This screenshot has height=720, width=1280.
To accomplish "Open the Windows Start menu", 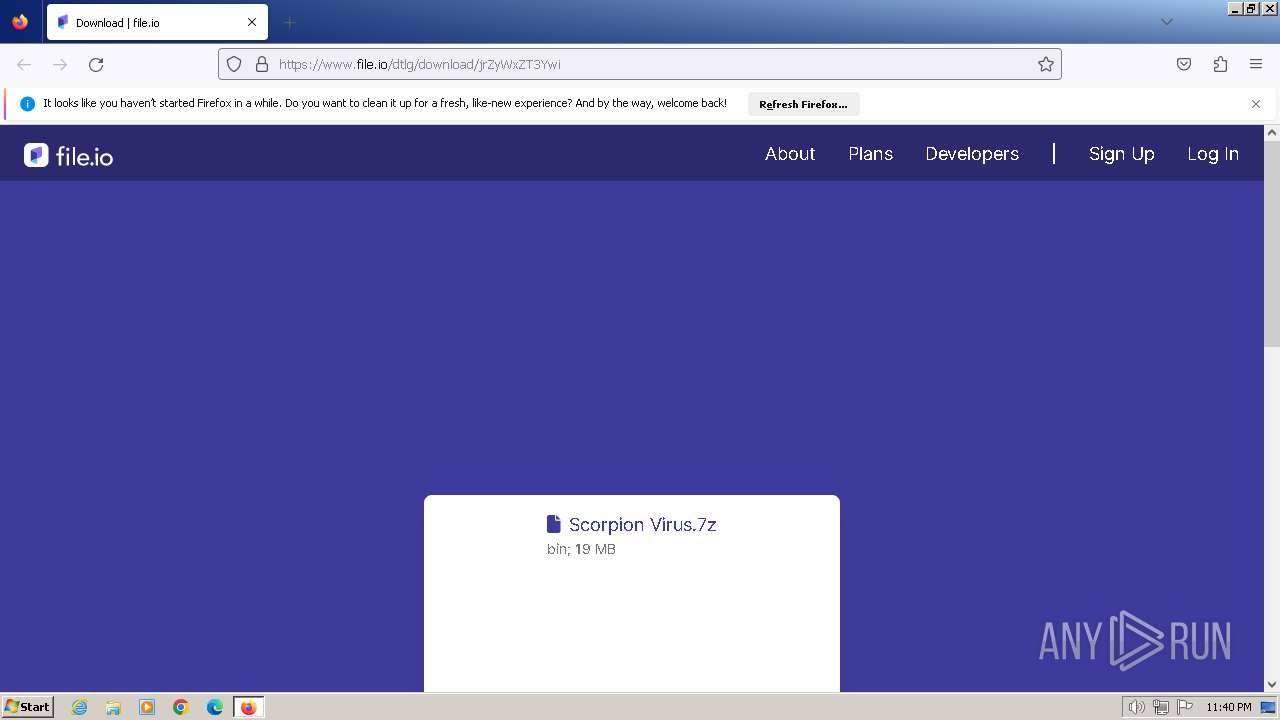I will [x=27, y=706].
